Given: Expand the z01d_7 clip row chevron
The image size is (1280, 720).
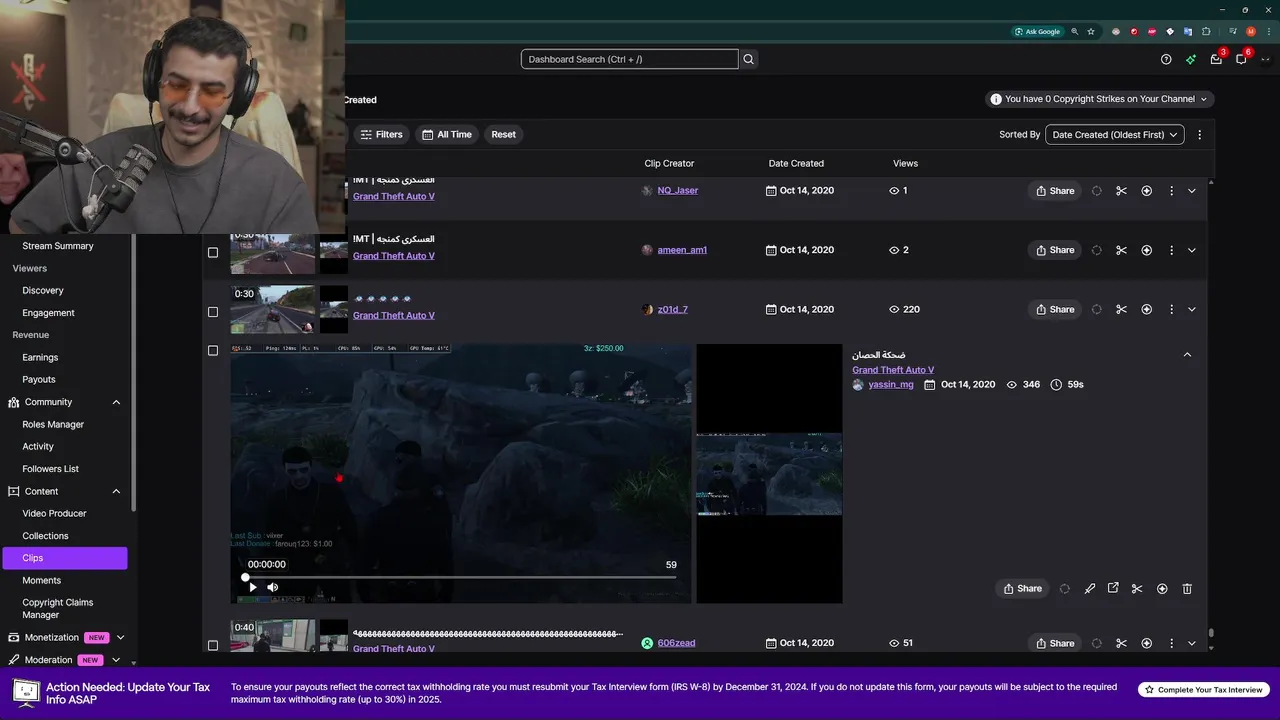Looking at the screenshot, I should tap(1191, 310).
